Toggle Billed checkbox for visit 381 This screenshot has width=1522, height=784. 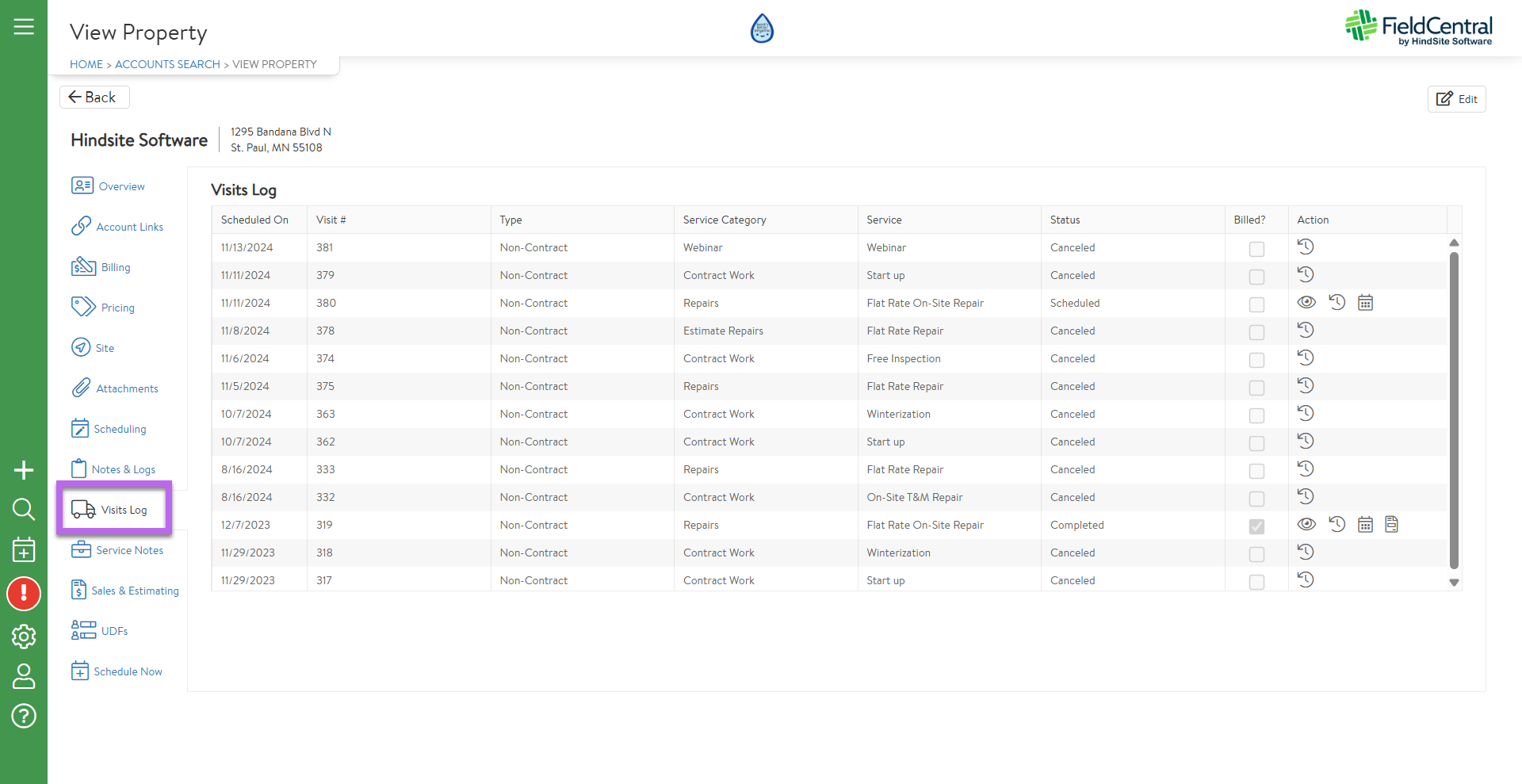tap(1256, 249)
